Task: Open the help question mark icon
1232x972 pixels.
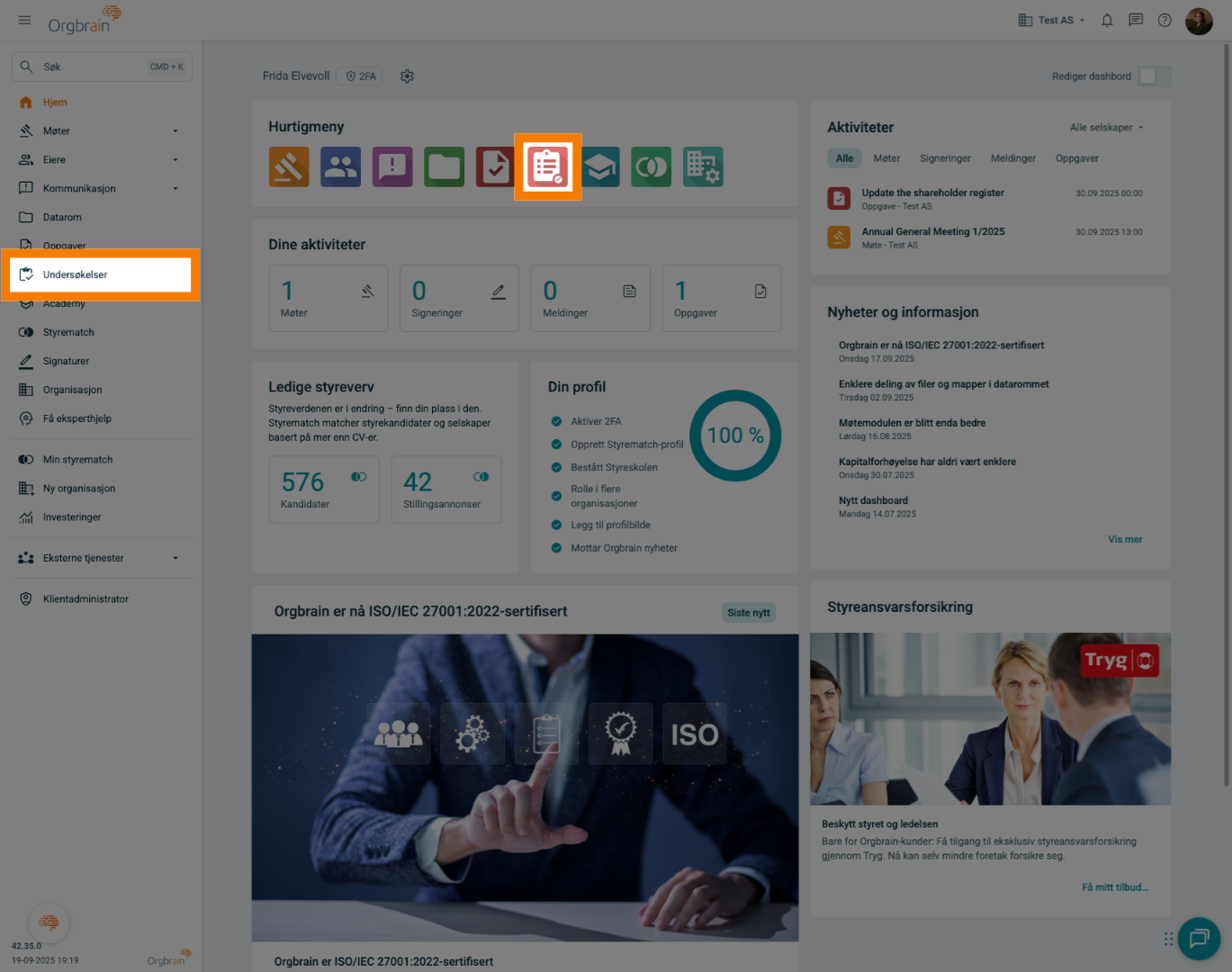Action: 1165,20
